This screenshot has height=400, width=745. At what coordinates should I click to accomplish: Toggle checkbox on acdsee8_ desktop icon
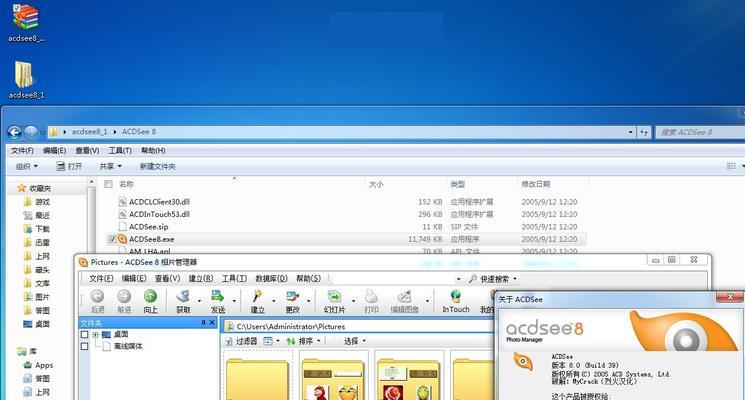(x=17, y=8)
